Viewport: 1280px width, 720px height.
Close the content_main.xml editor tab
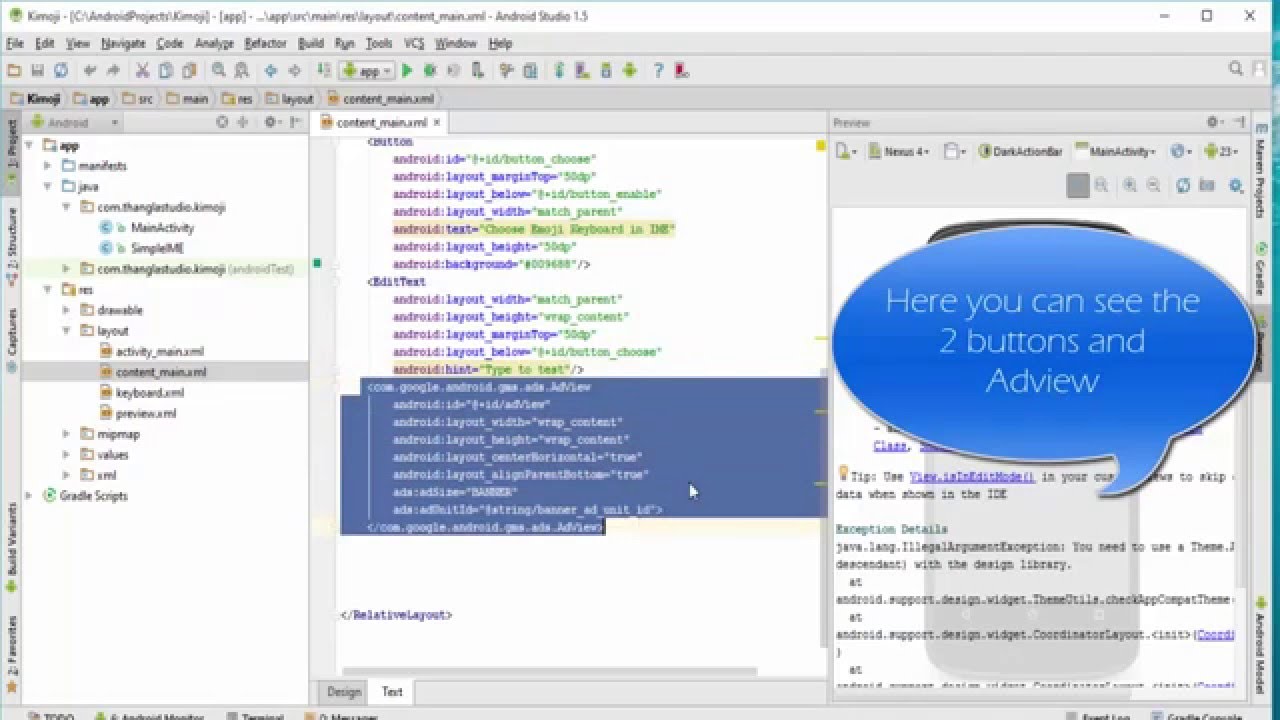pyautogui.click(x=437, y=123)
